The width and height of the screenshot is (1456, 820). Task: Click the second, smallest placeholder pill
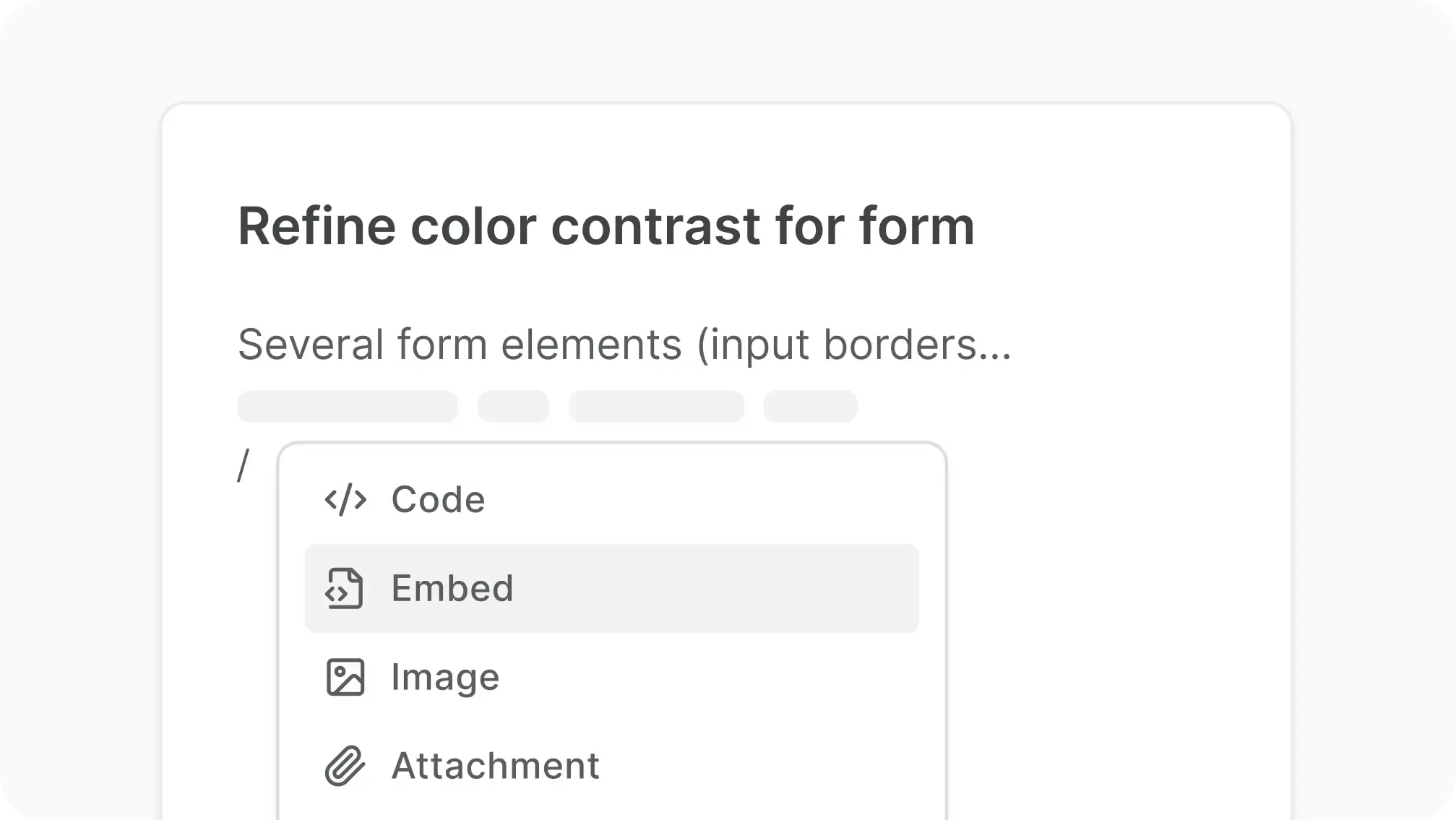click(513, 407)
